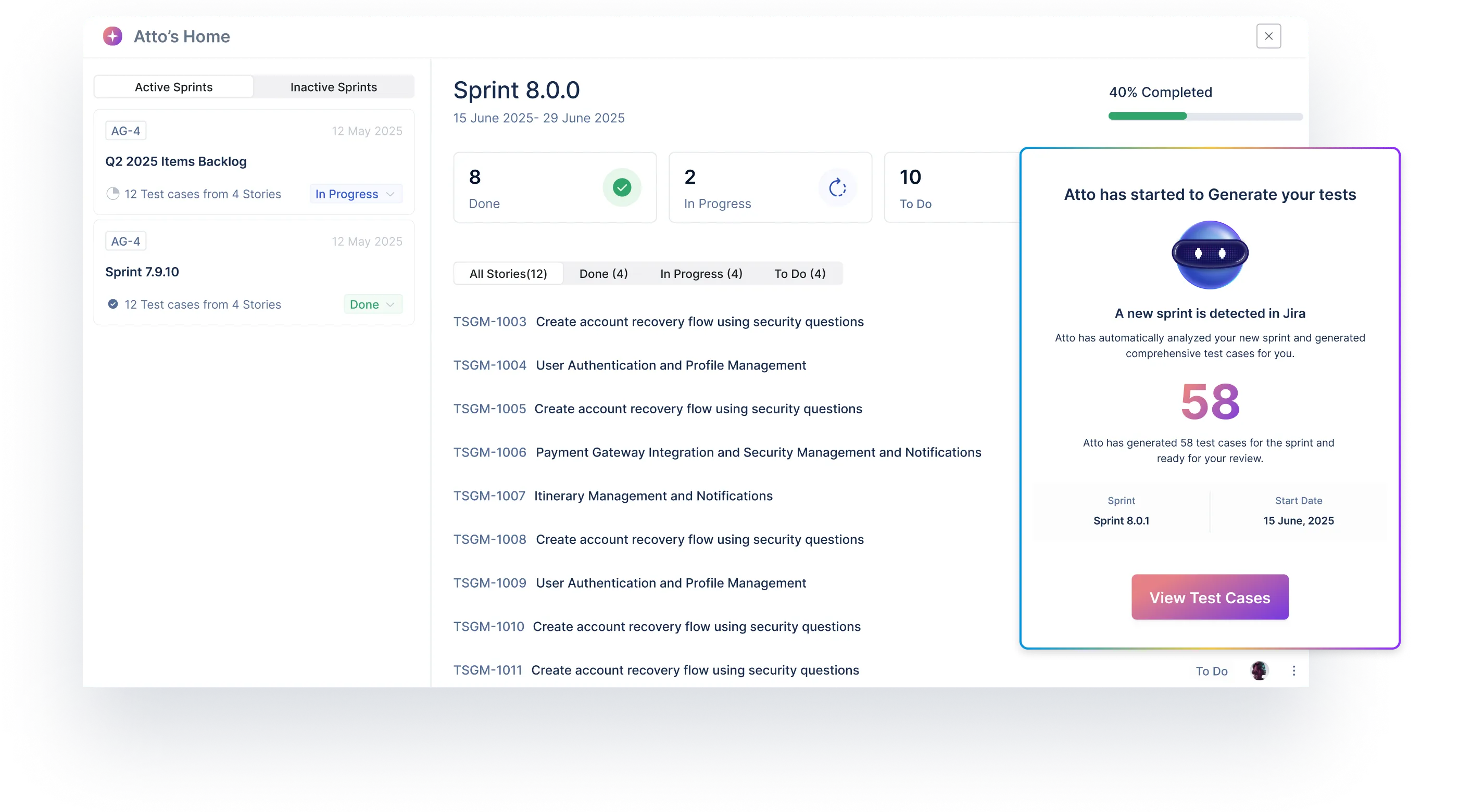Select the Active Sprints tab
The width and height of the screenshot is (1484, 812).
173,86
